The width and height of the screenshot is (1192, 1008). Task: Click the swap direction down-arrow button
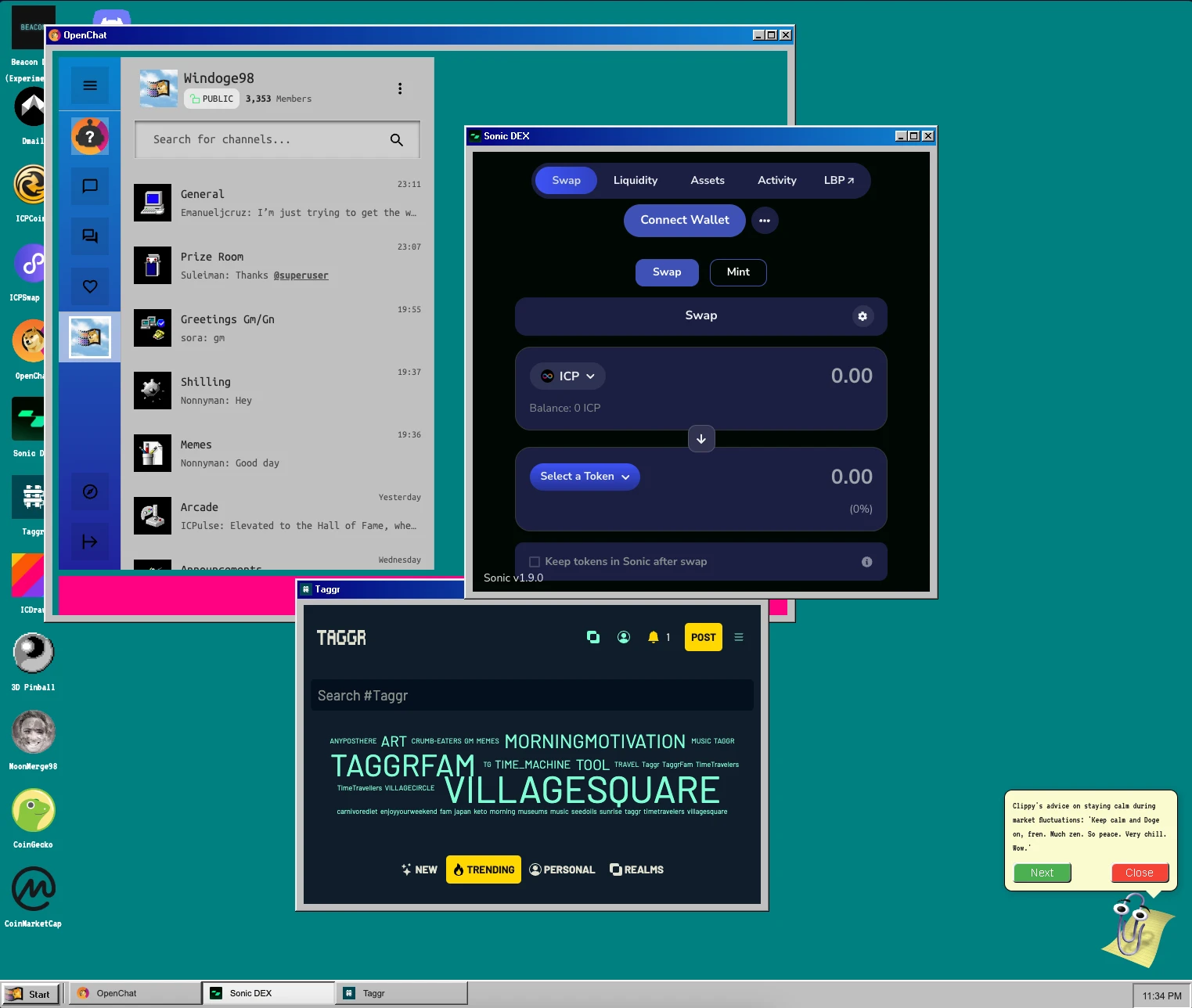click(x=701, y=439)
